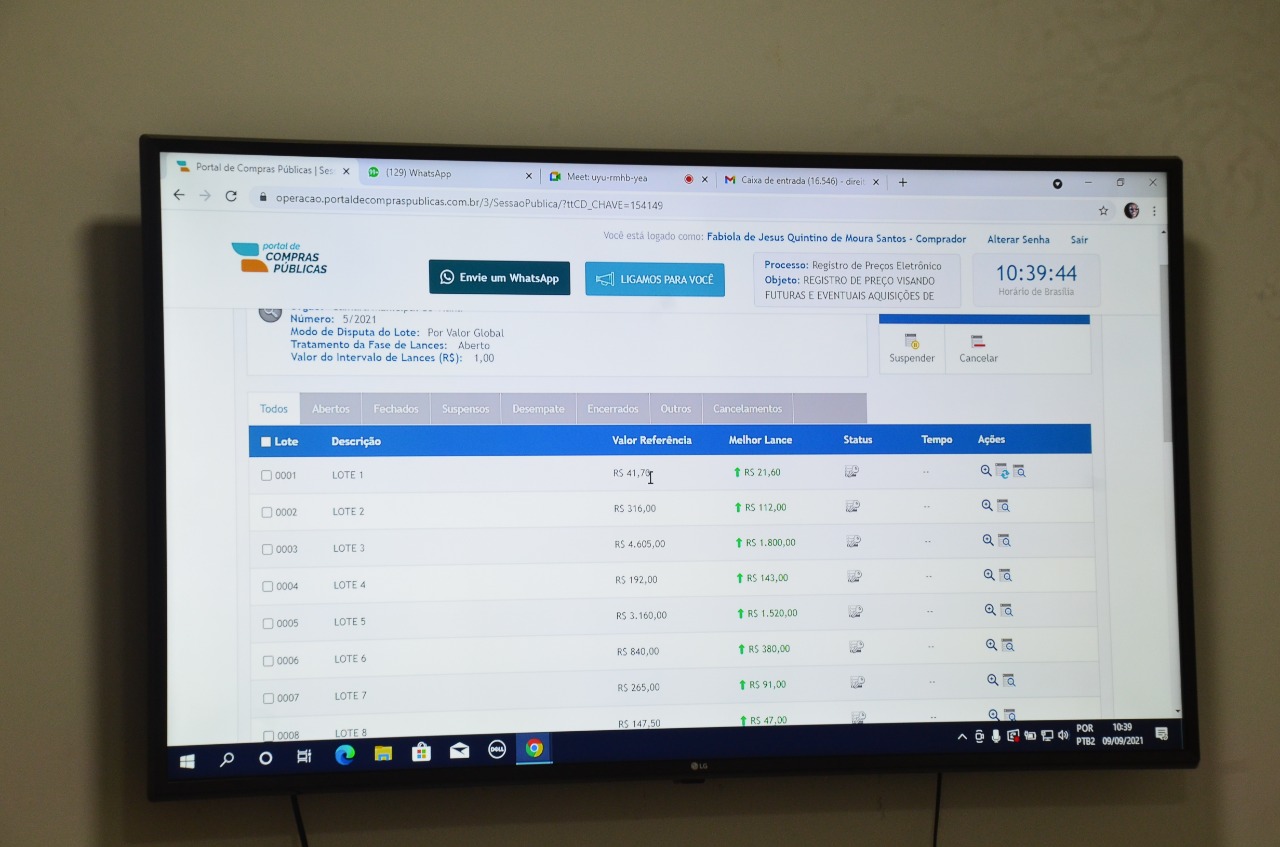The image size is (1280, 847).
Task: Click the browser address bar URL
Action: pos(469,205)
